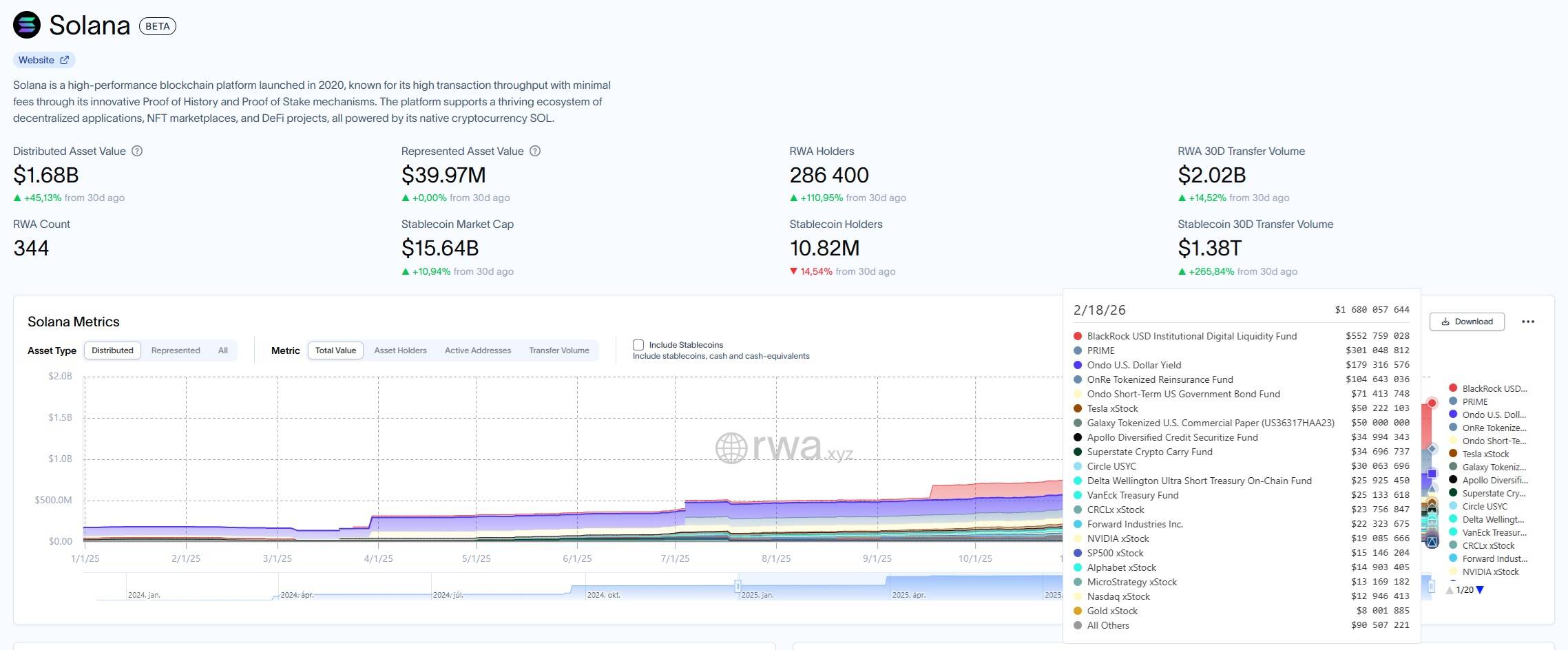Image resolution: width=1568 pixels, height=650 pixels.
Task: Click Distributed Asset Value info icon
Action: [x=137, y=151]
